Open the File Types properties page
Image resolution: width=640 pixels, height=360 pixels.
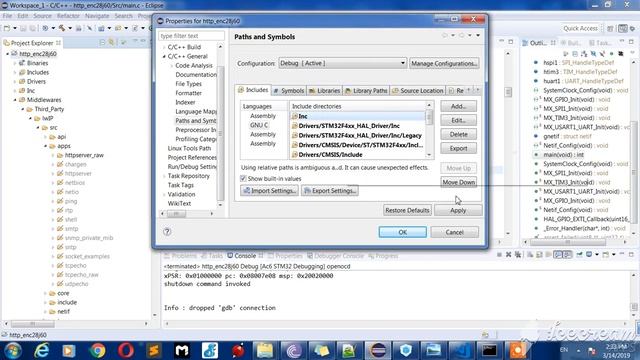point(189,84)
